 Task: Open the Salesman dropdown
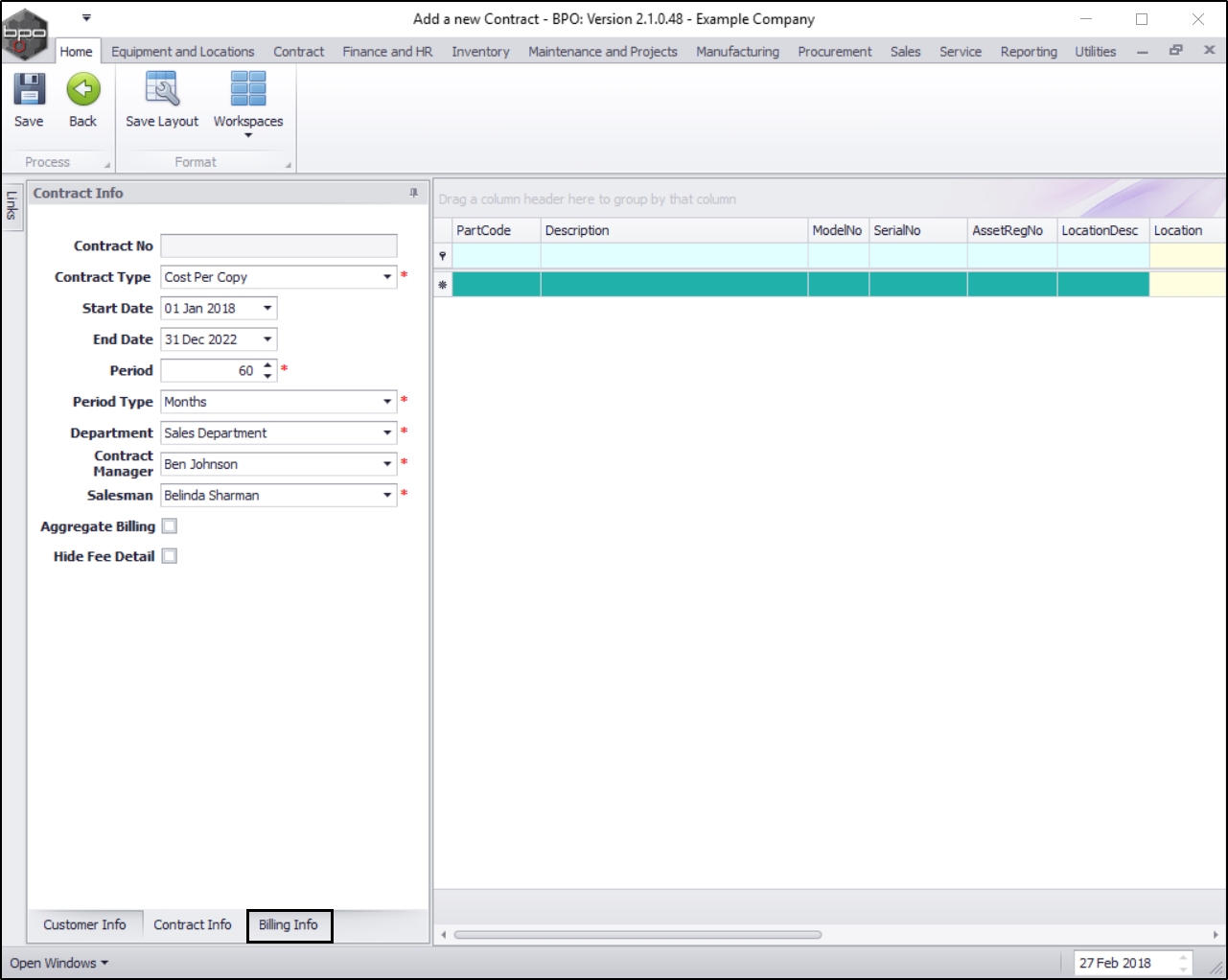coord(387,495)
